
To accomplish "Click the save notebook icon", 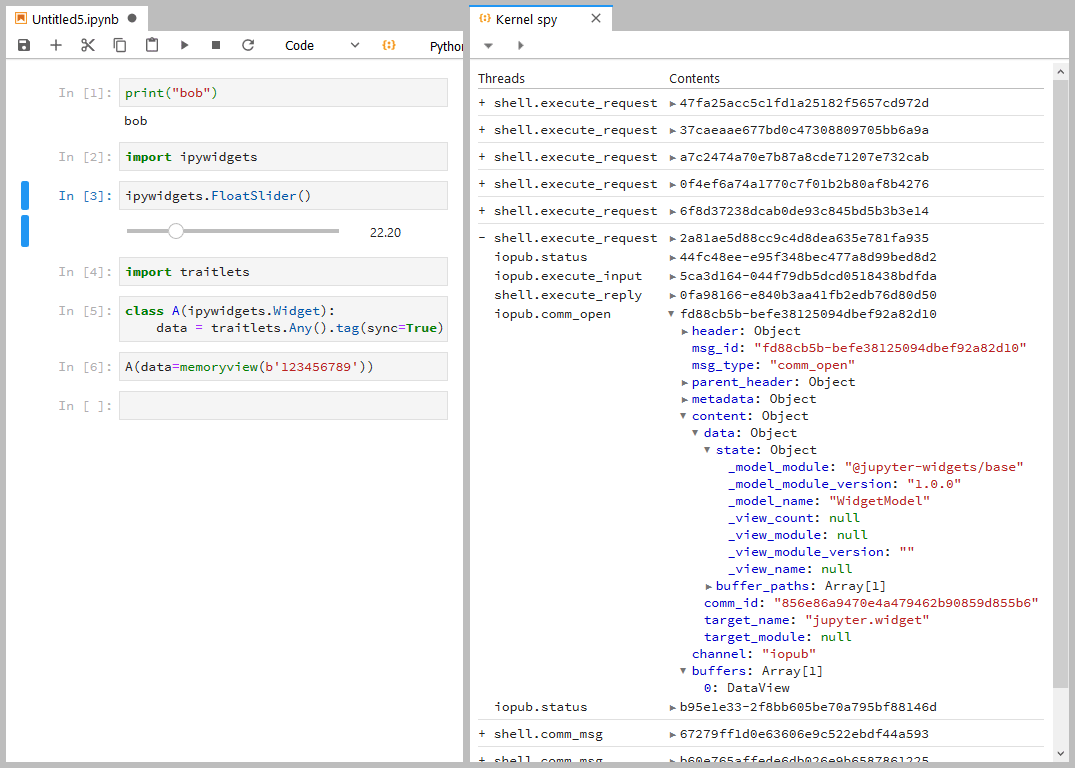I will pos(23,45).
